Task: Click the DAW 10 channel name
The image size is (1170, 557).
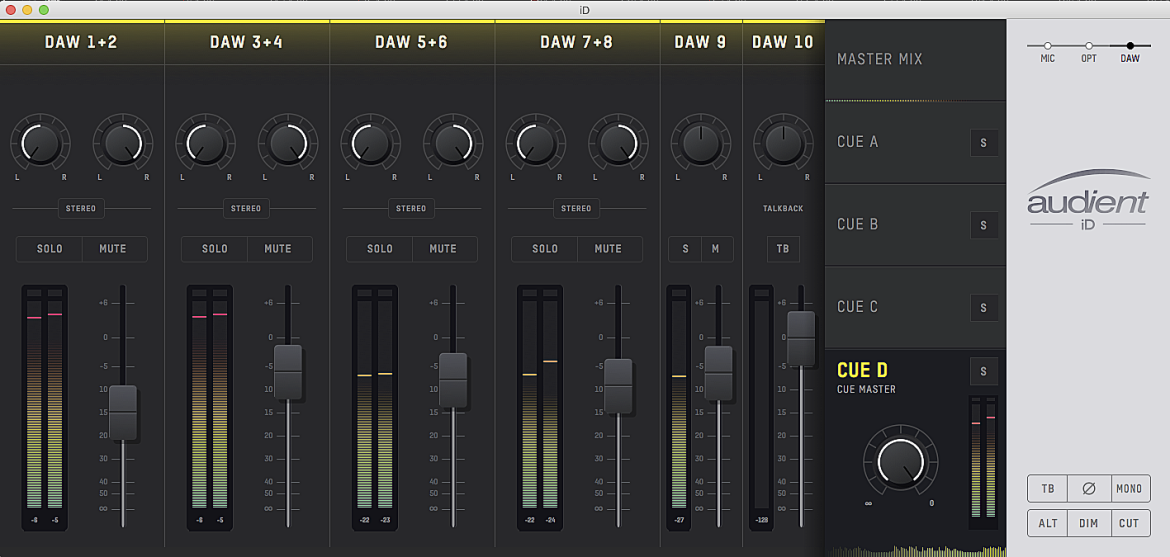Action: pos(783,43)
